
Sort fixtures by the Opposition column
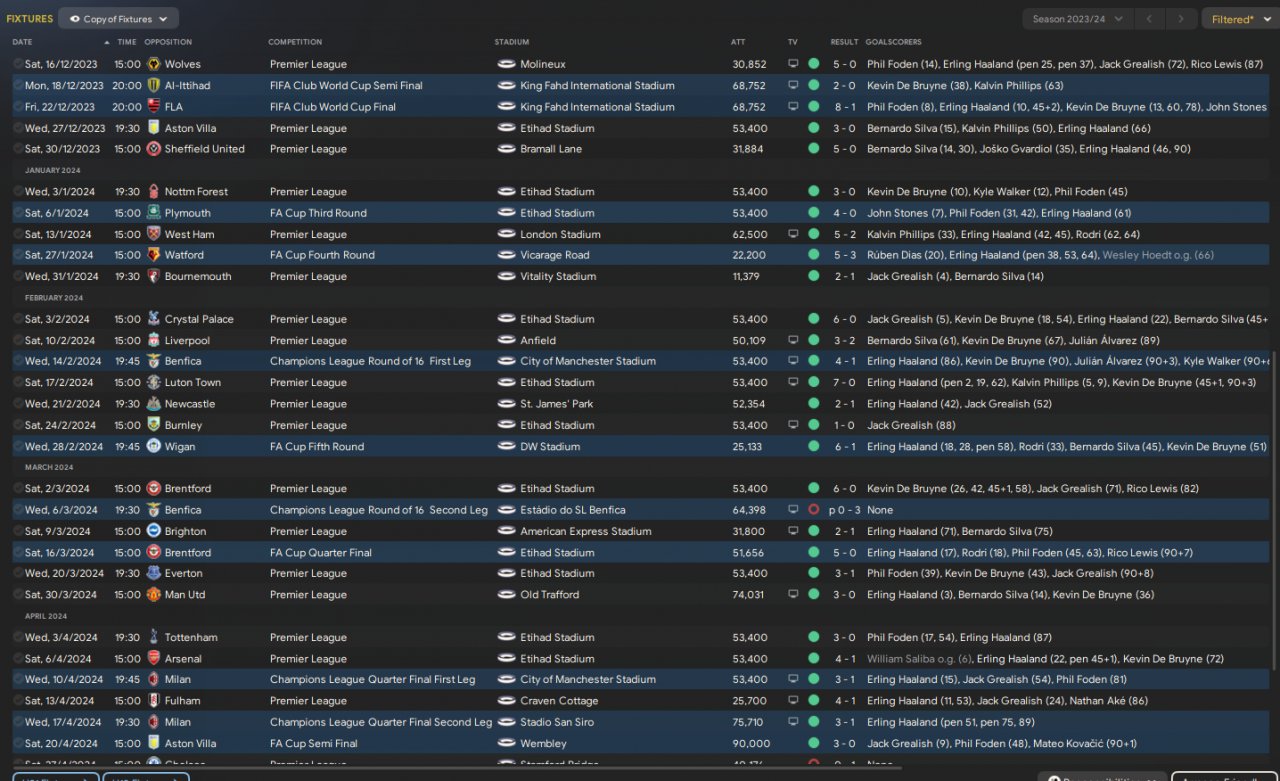(x=168, y=42)
